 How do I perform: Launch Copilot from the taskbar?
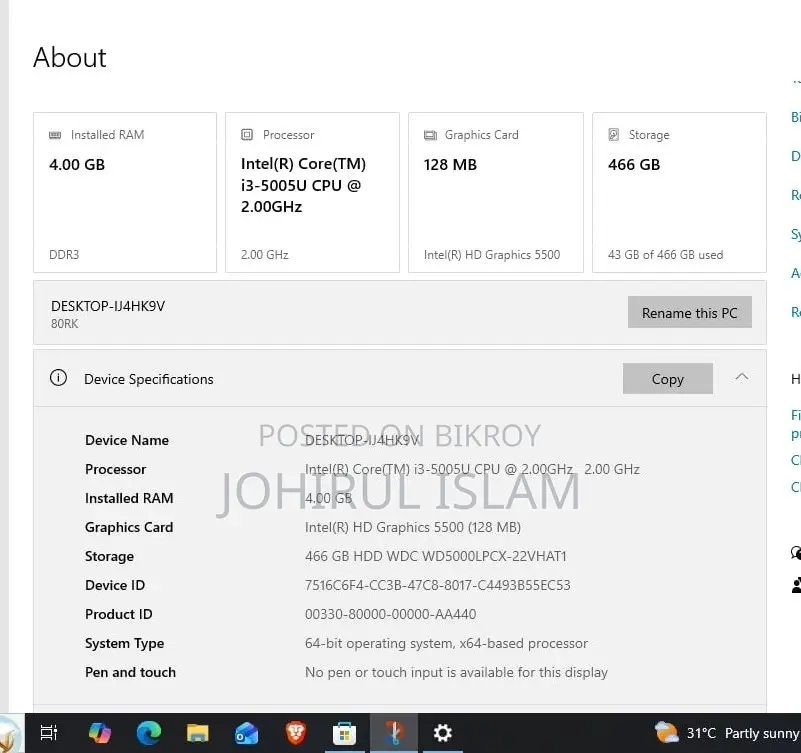100,733
